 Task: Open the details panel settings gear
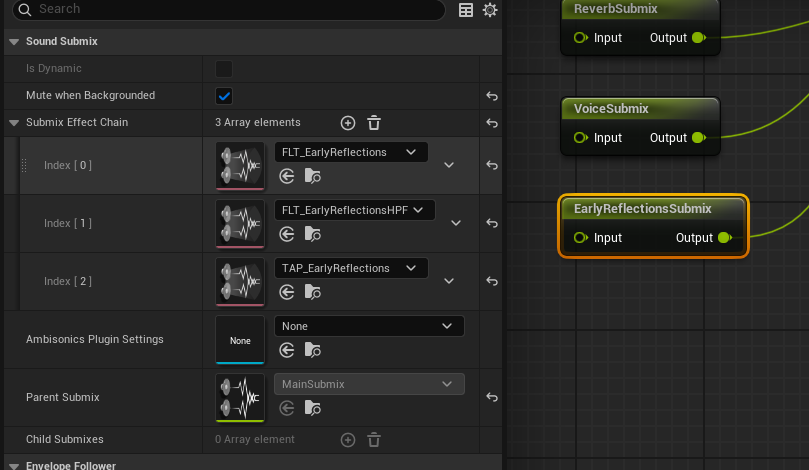(x=490, y=10)
